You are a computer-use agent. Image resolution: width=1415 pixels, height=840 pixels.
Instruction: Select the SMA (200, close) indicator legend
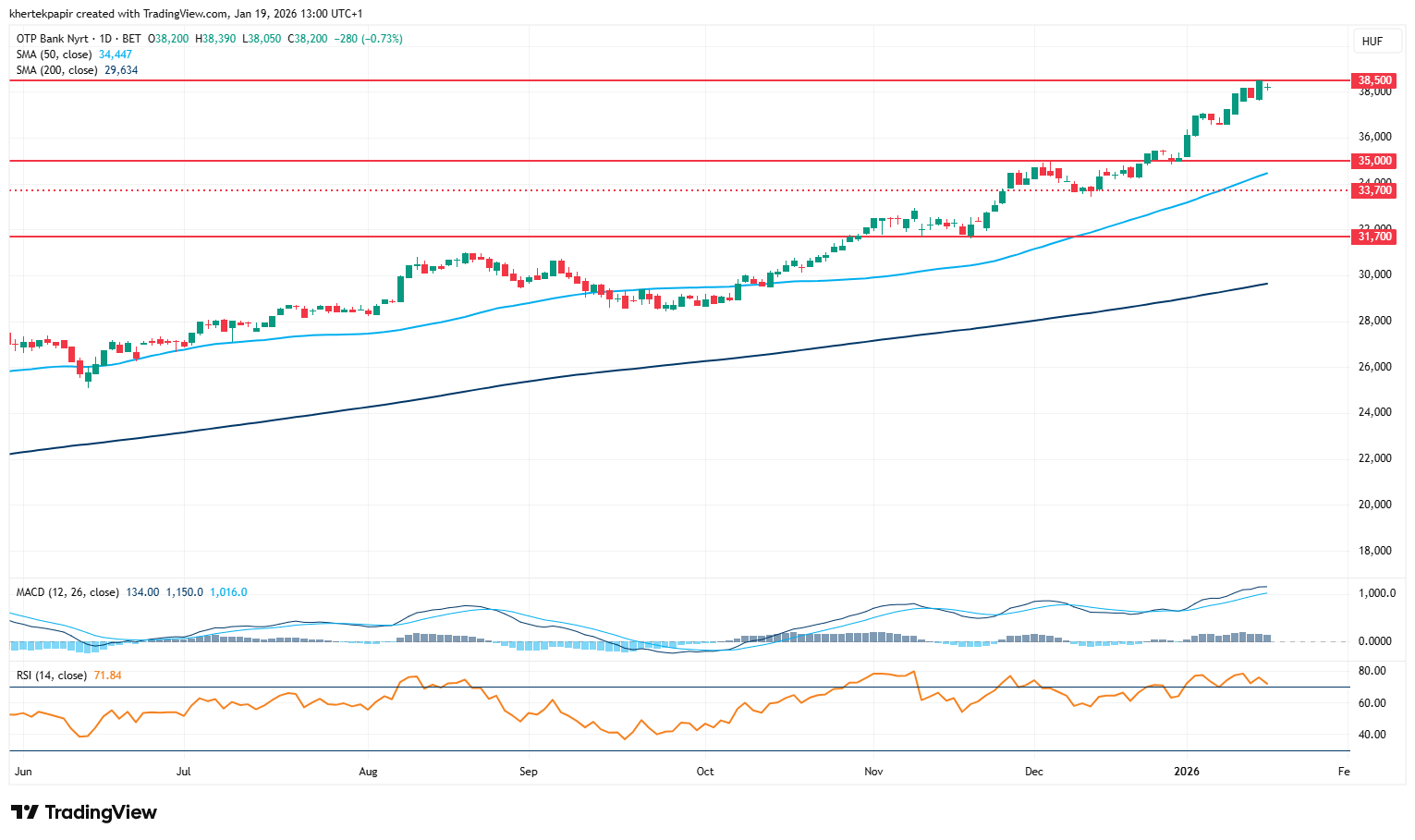coord(56,70)
